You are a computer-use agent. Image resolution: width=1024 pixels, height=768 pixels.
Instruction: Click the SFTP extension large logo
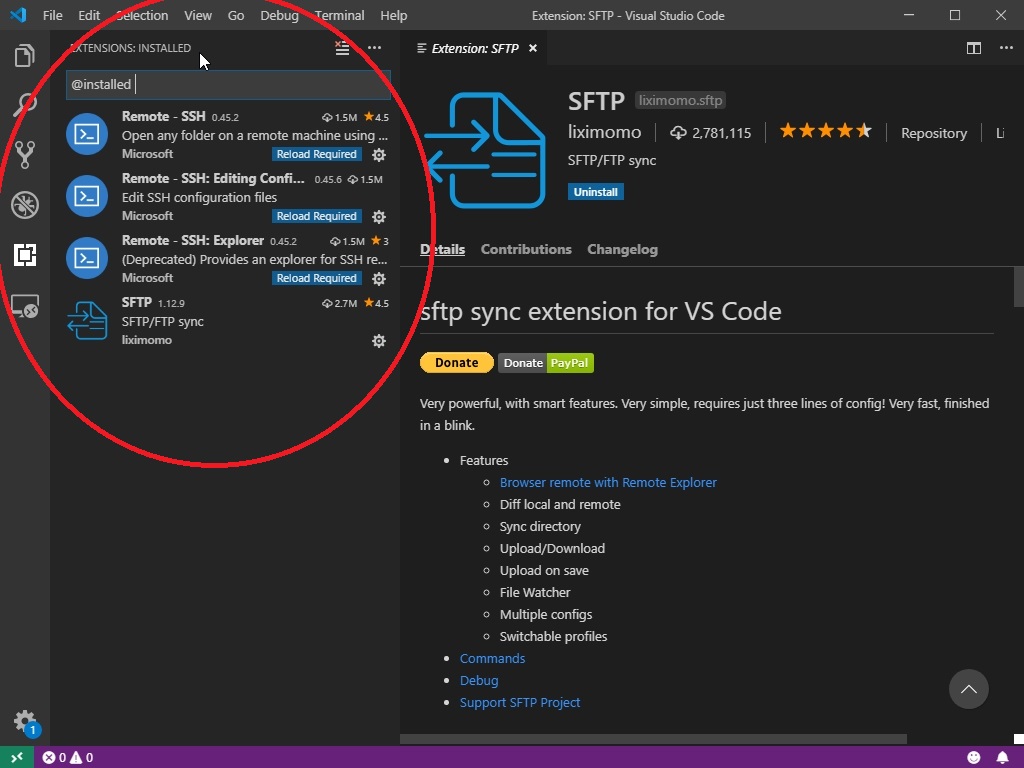tap(485, 150)
